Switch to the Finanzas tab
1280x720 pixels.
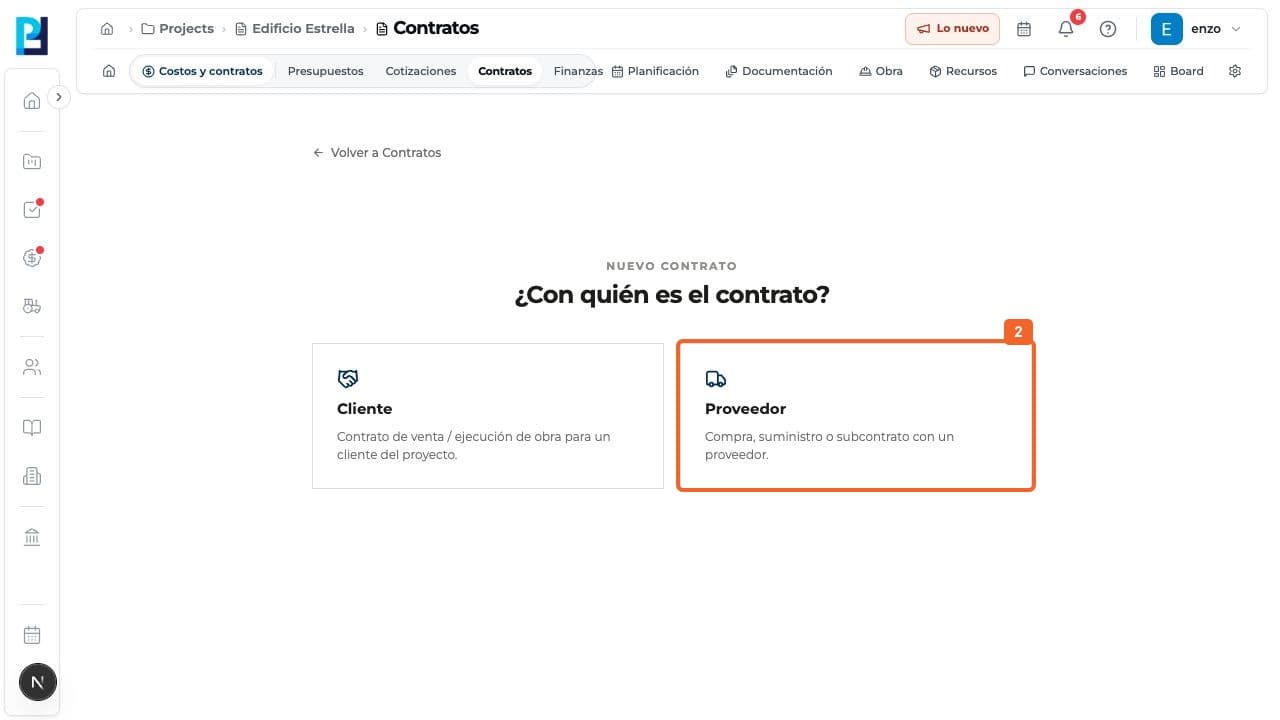coord(577,71)
